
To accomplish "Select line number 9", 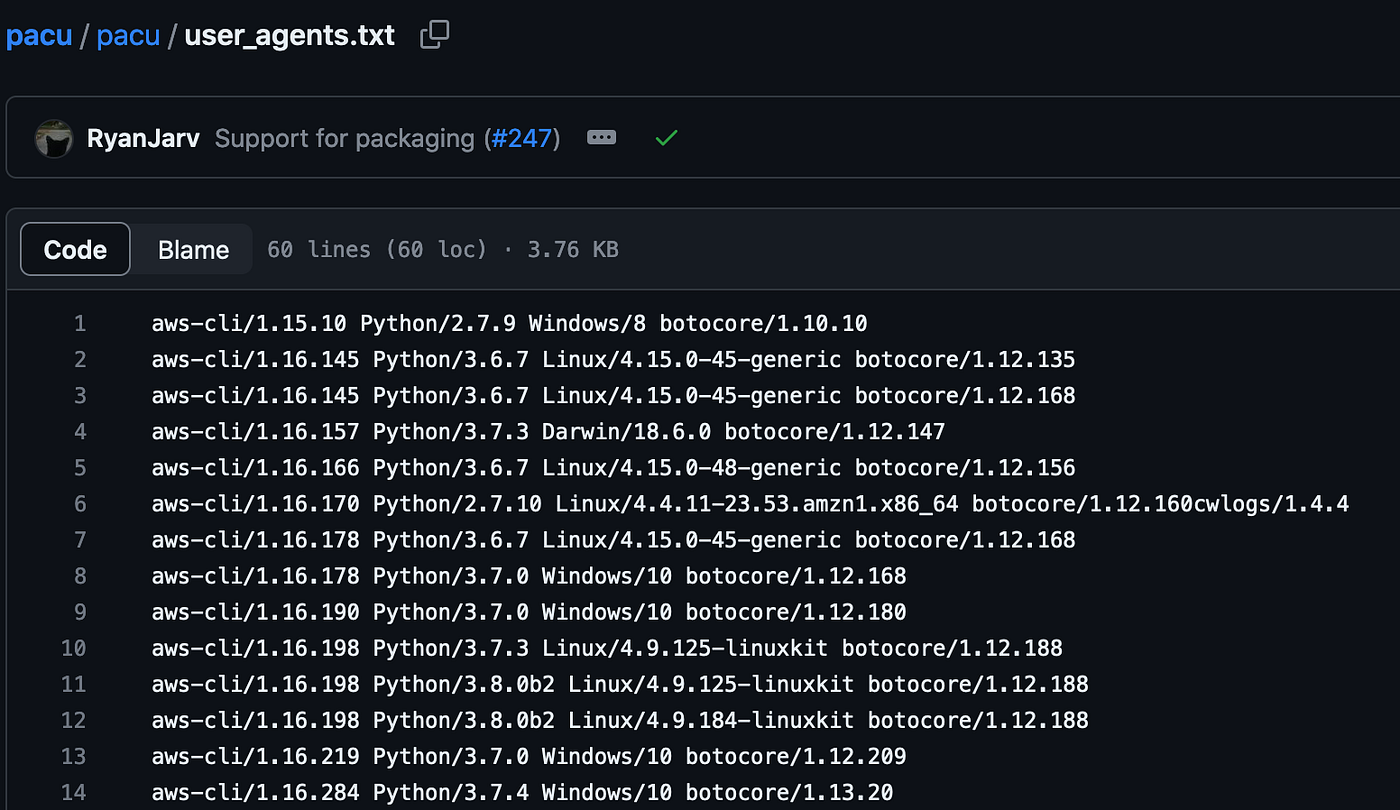I will (x=79, y=612).
